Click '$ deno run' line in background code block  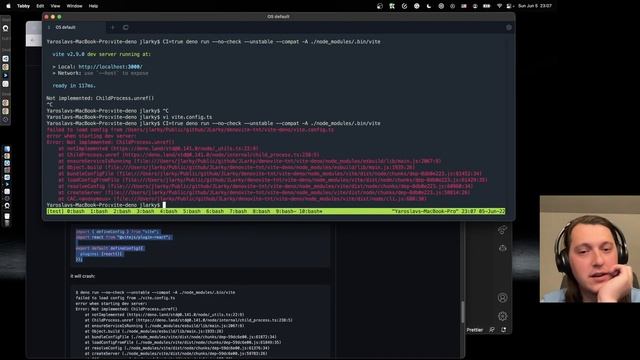[x=155, y=293]
